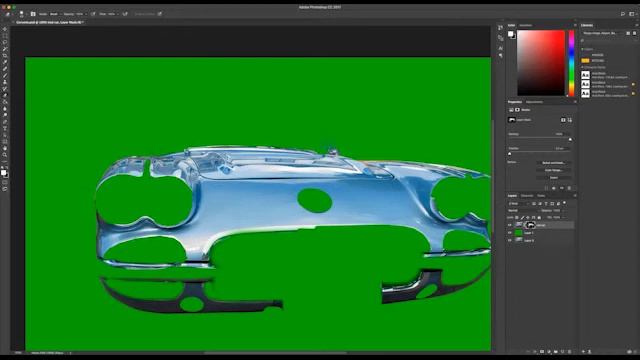Select the Zoom tool

pos(5,155)
